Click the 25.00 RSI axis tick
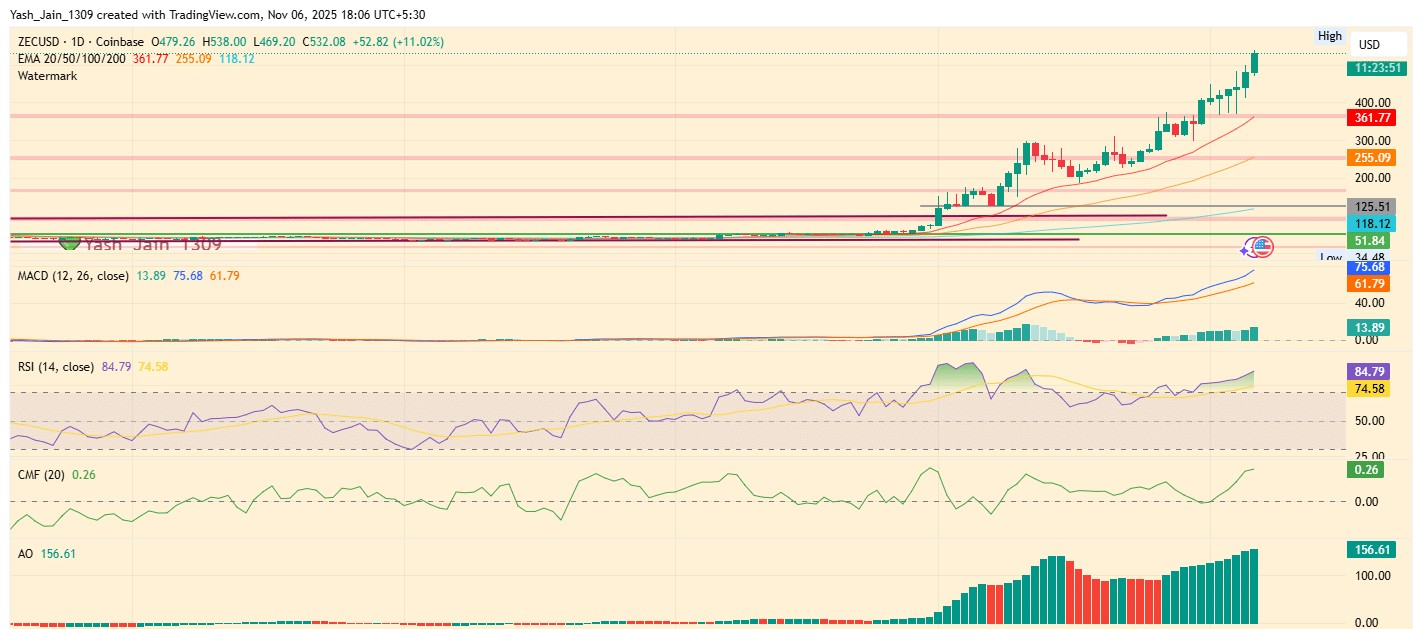 coord(1369,456)
